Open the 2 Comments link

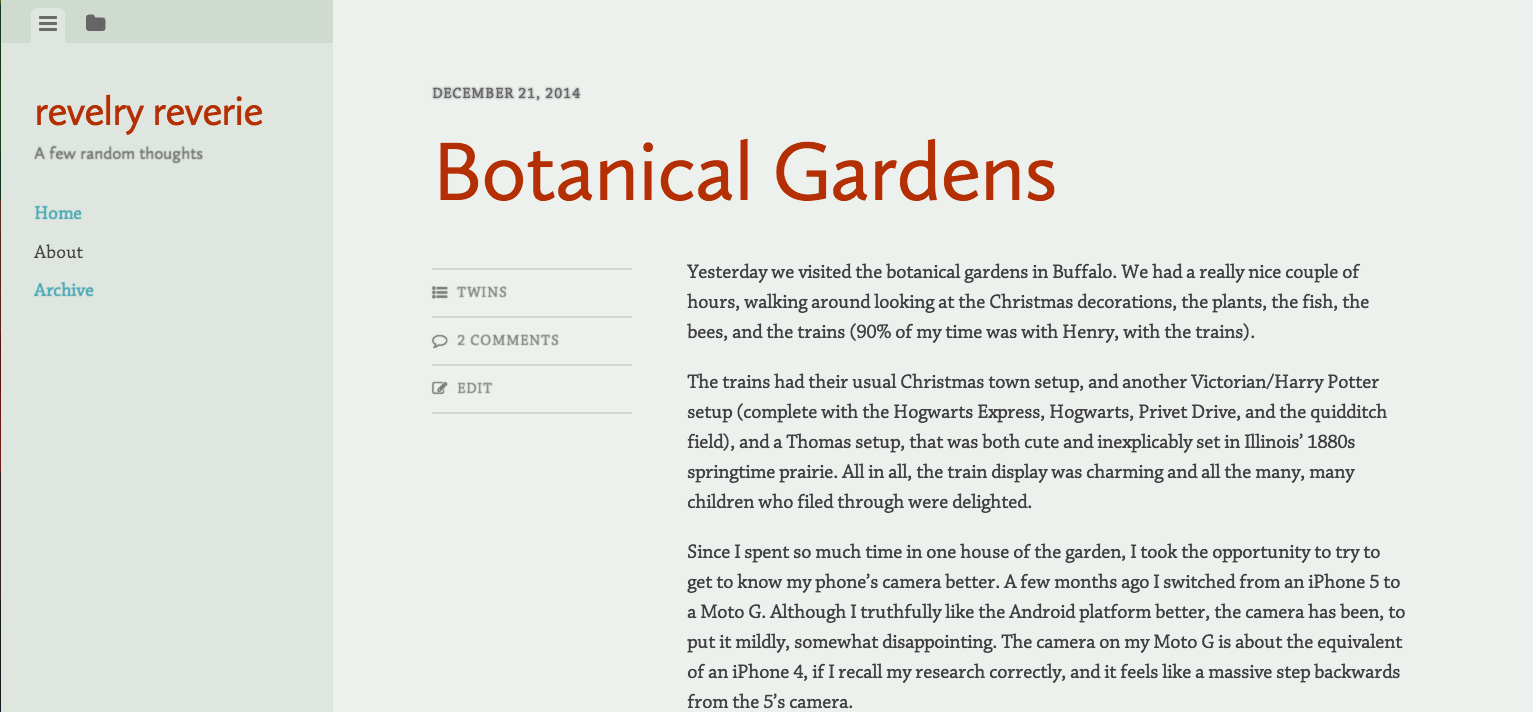(x=508, y=340)
